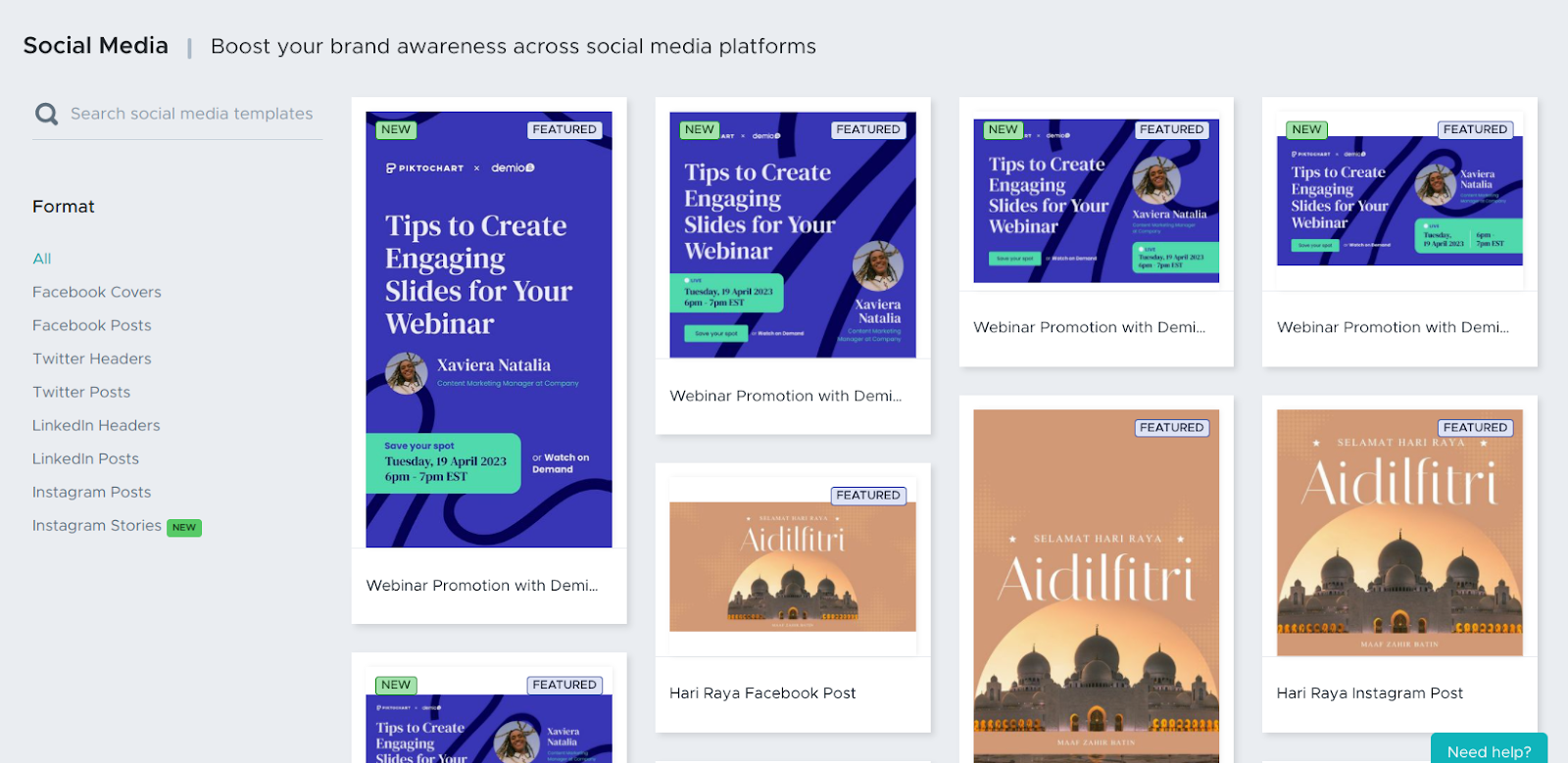Screen dimensions: 1568x763
Task: Click the 'Hari Raya Facebook Post' title
Action: tap(762, 693)
